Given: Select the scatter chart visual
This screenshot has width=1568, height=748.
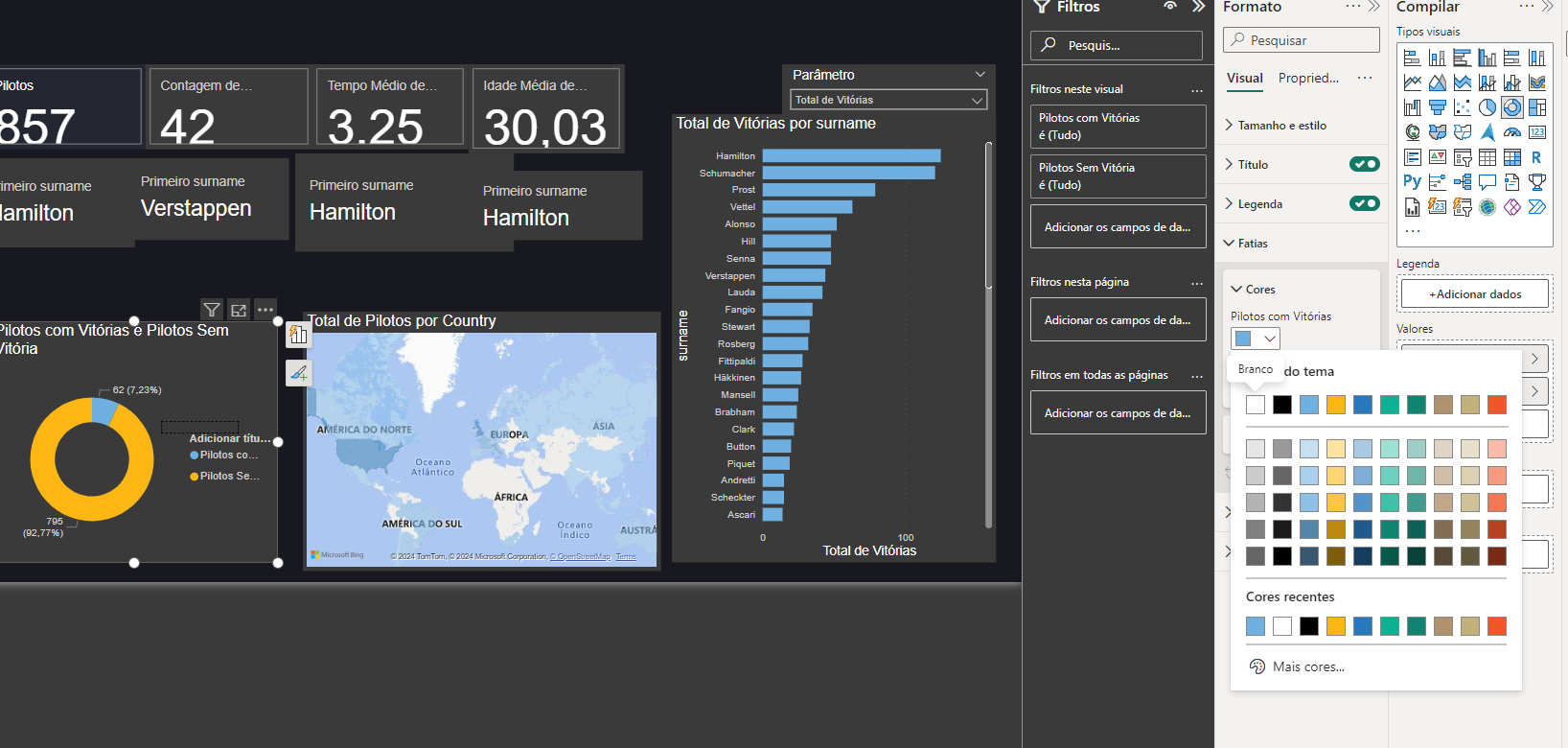Looking at the screenshot, I should tap(1463, 107).
